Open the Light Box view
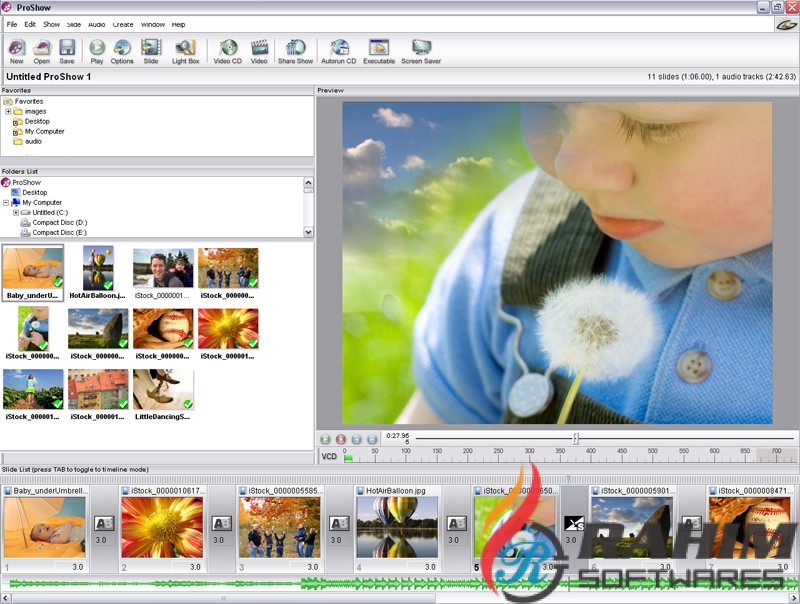 click(185, 50)
